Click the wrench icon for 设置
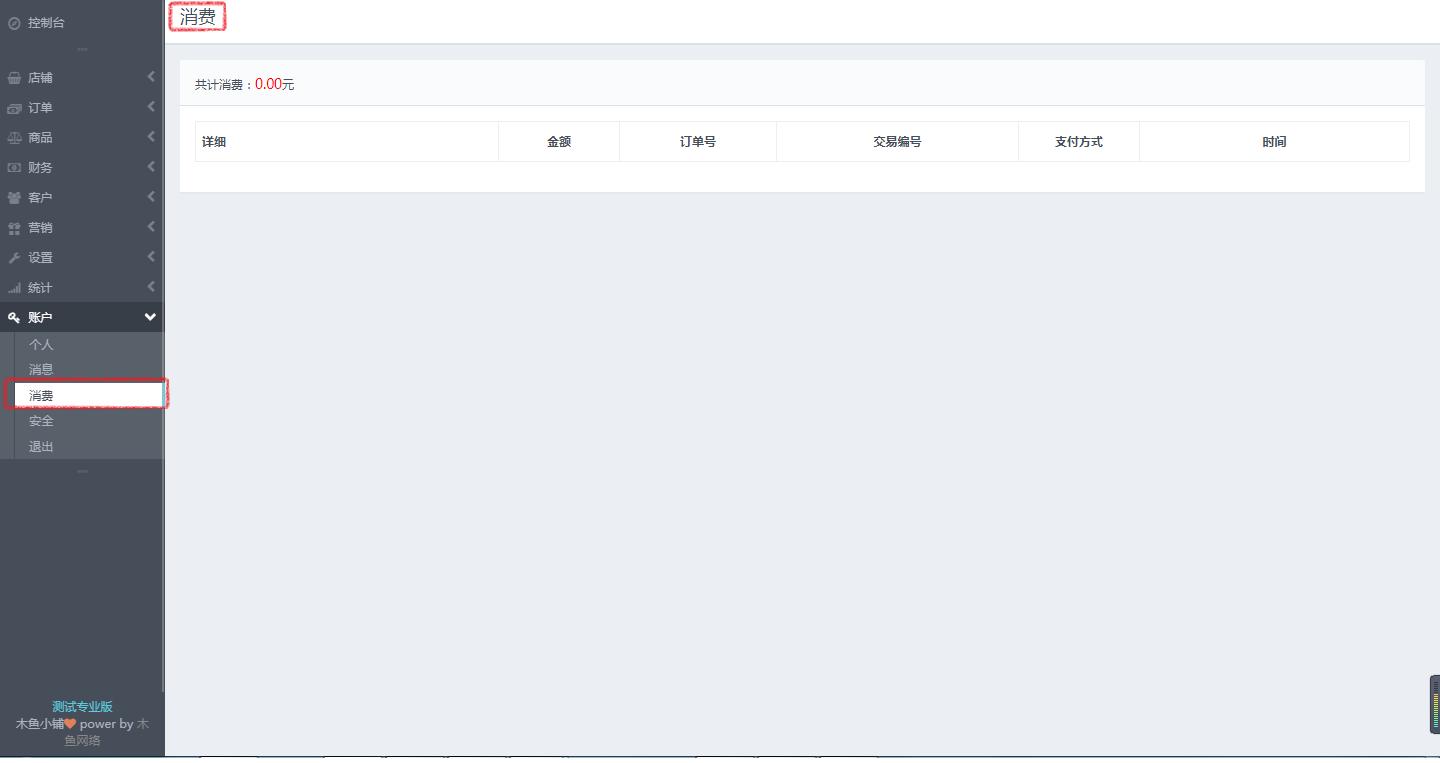This screenshot has height=763, width=1440. [14, 258]
